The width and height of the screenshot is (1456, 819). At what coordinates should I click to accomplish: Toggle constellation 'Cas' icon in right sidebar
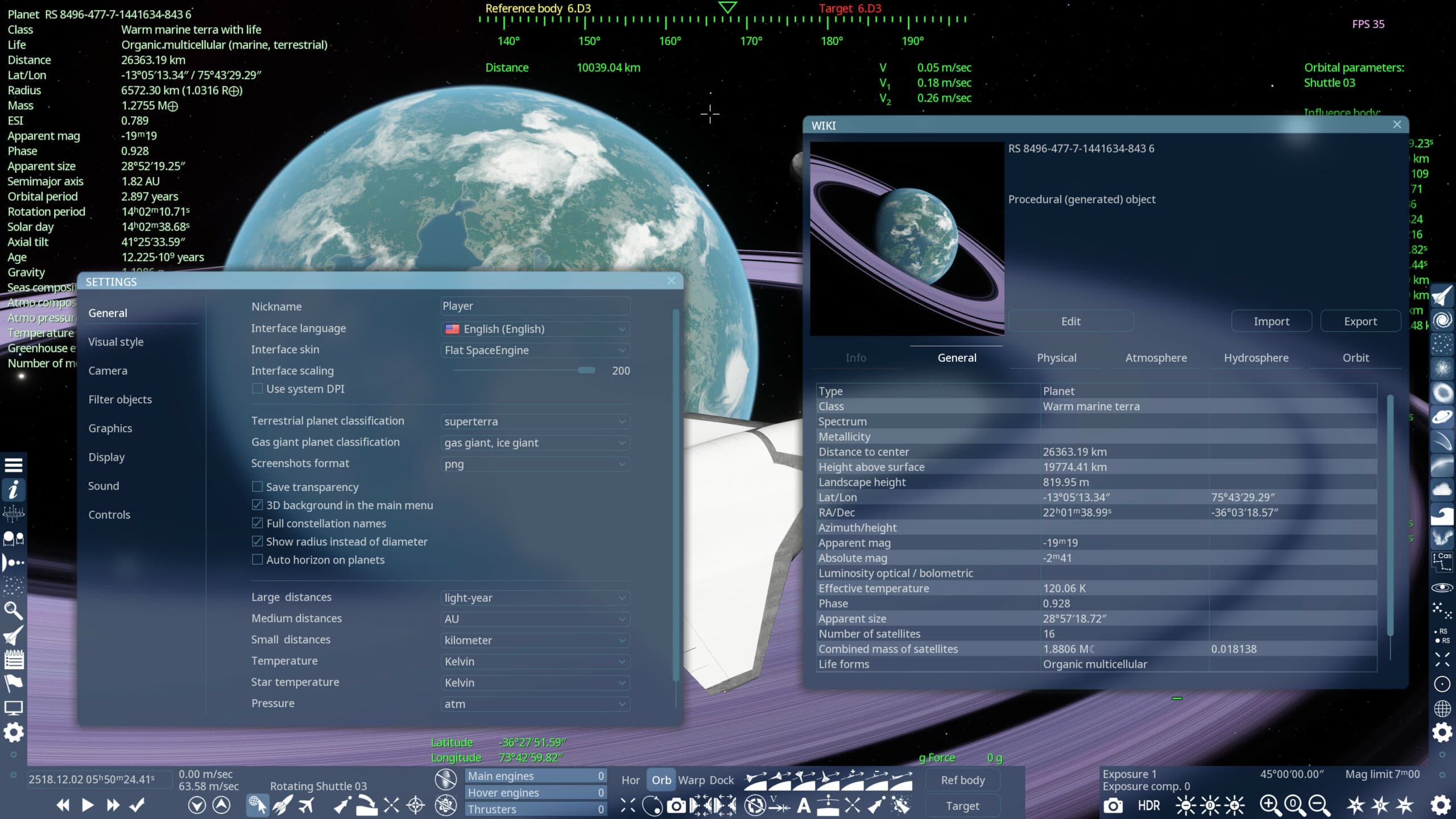click(x=1442, y=562)
